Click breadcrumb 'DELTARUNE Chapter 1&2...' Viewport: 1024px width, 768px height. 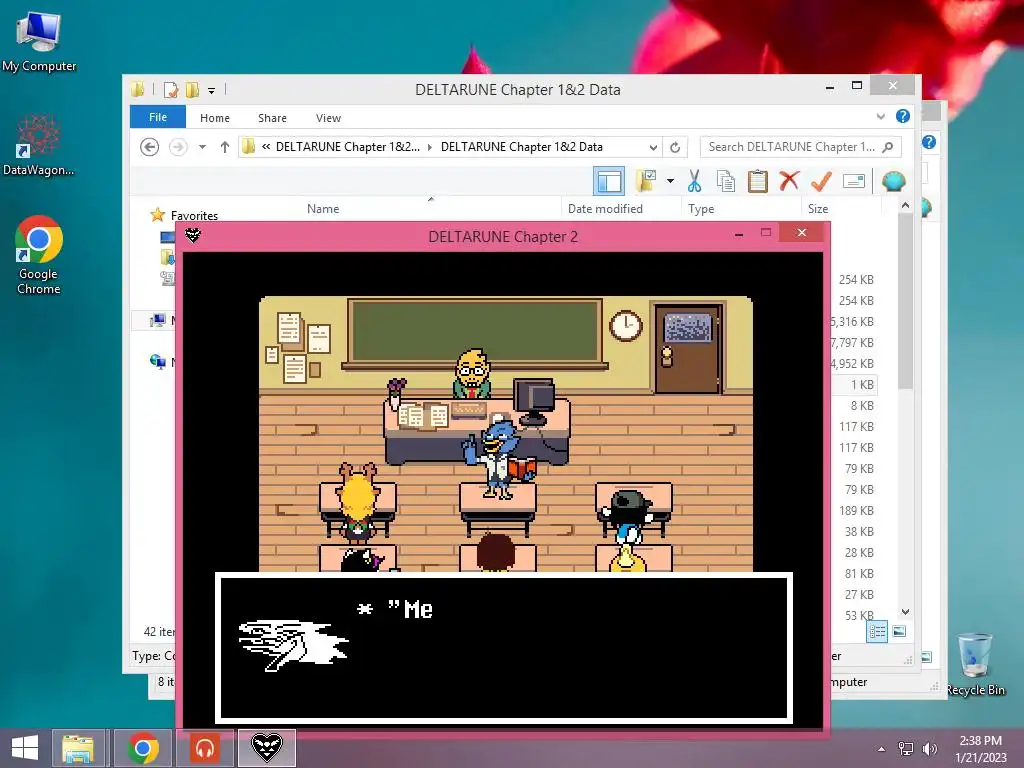click(348, 147)
